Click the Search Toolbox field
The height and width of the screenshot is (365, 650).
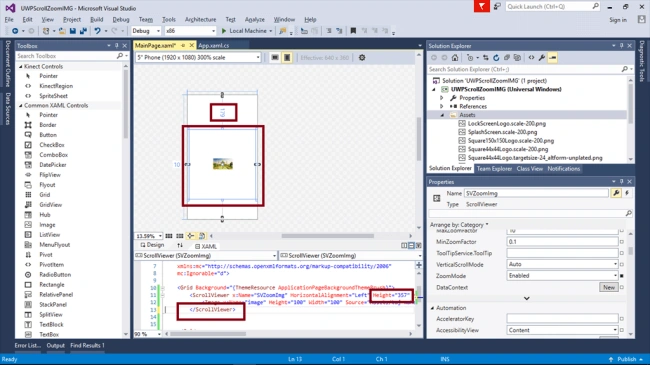point(66,56)
